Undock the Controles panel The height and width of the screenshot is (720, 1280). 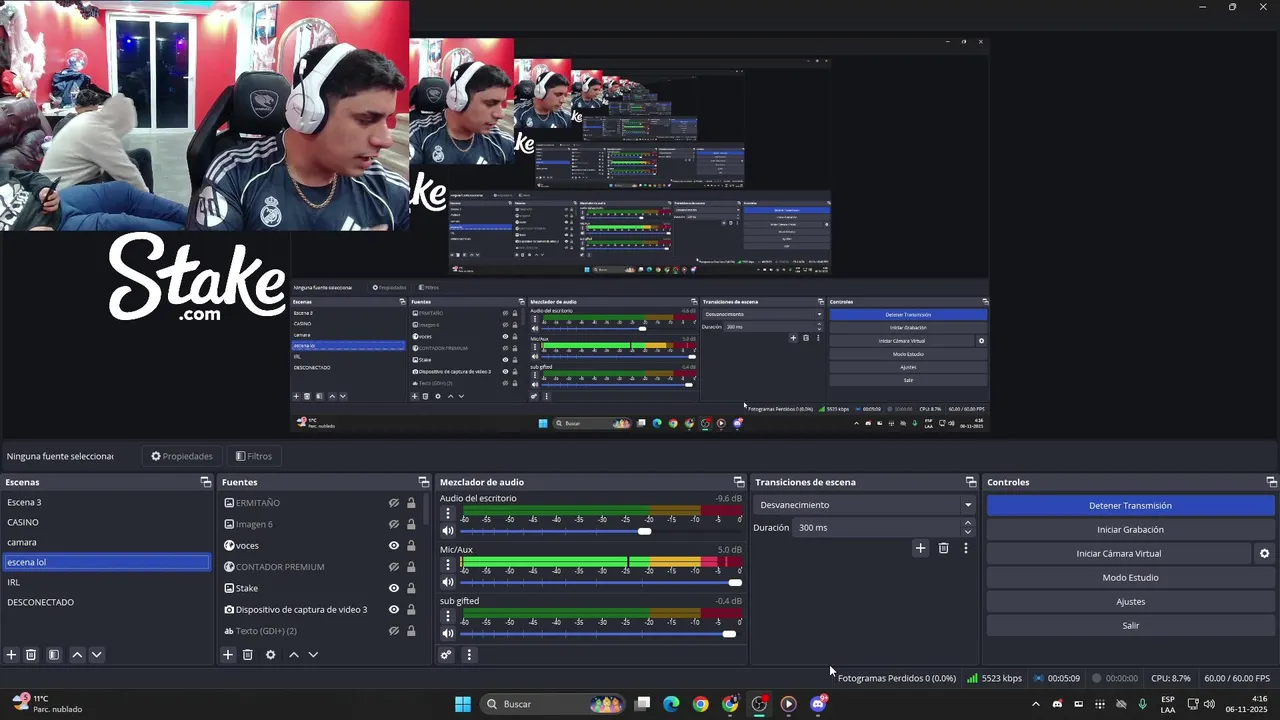pos(1272,482)
